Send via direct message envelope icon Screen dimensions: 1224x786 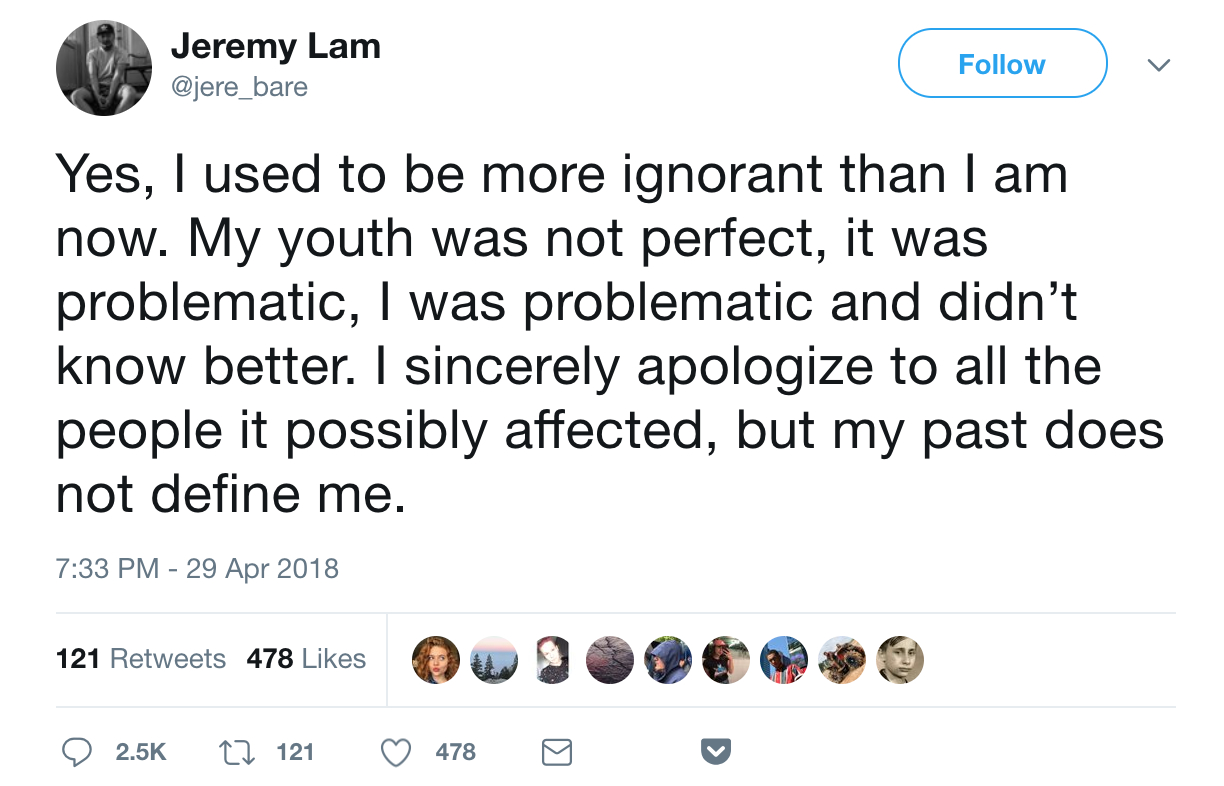point(556,752)
